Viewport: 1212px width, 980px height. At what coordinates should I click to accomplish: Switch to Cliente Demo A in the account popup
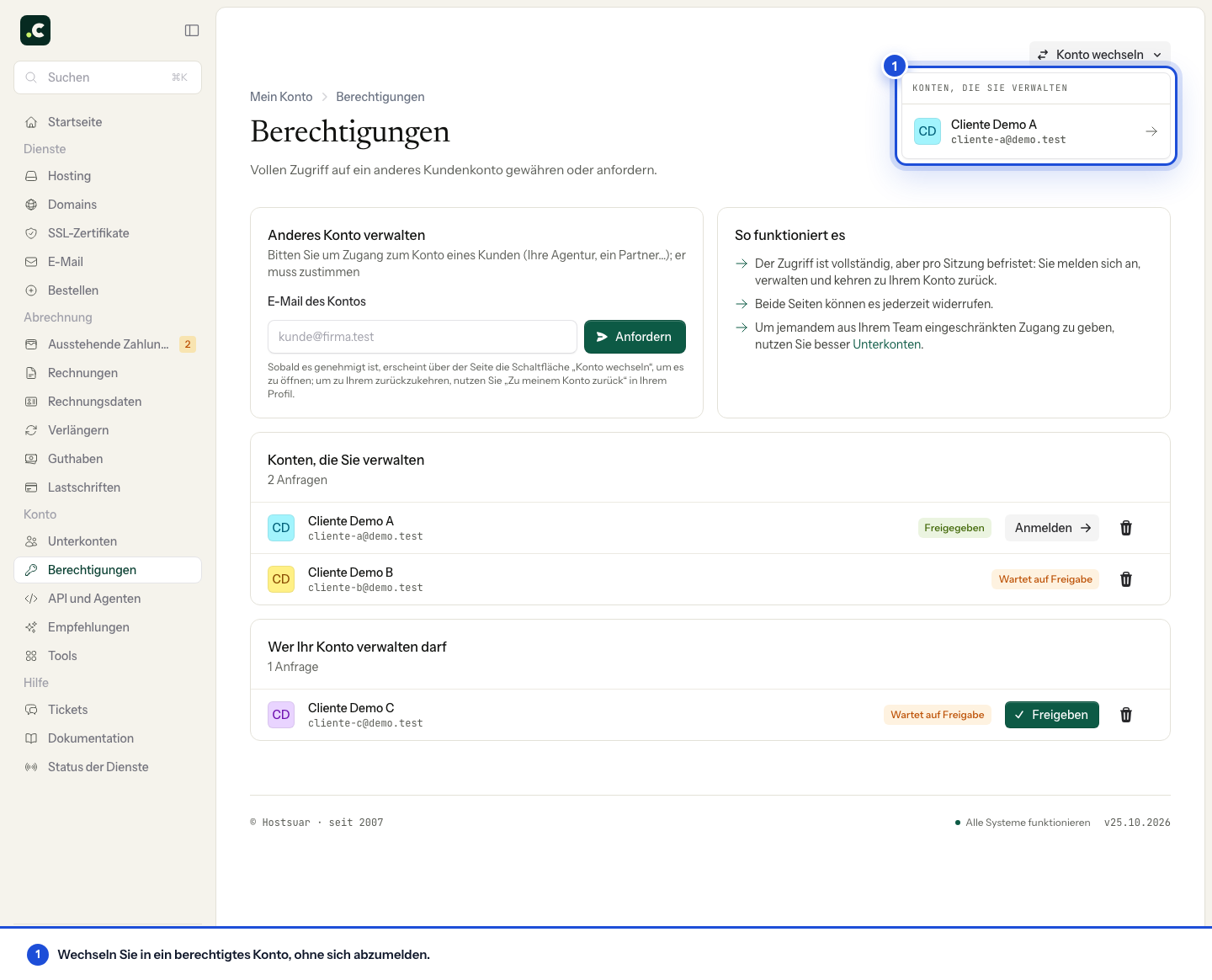pos(1035,131)
